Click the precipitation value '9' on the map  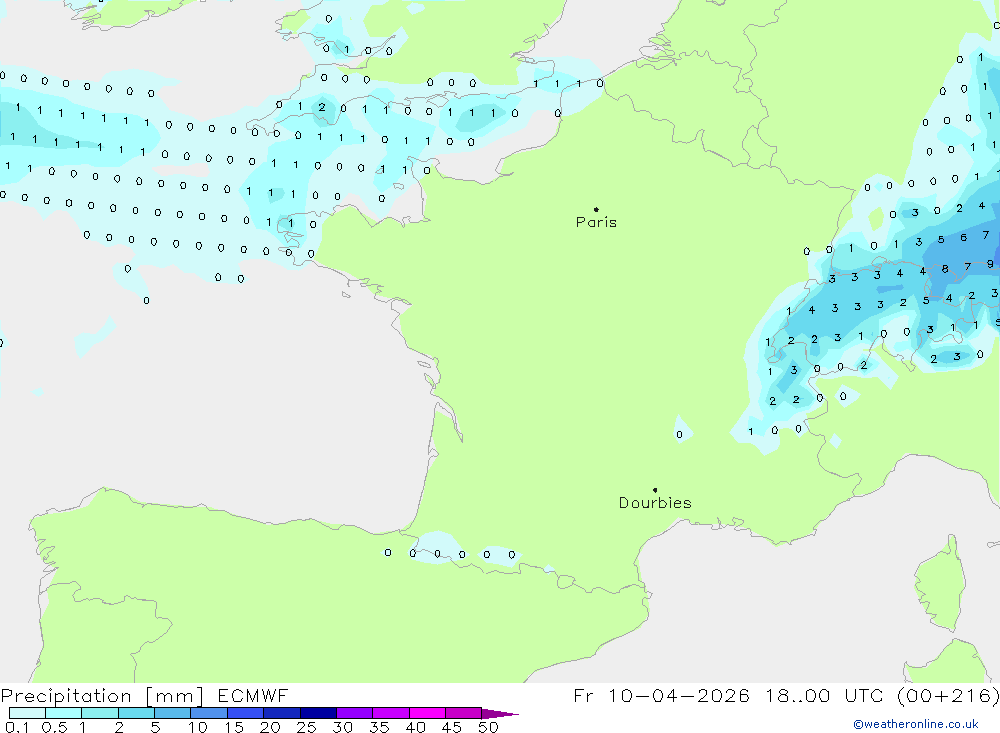[990, 263]
